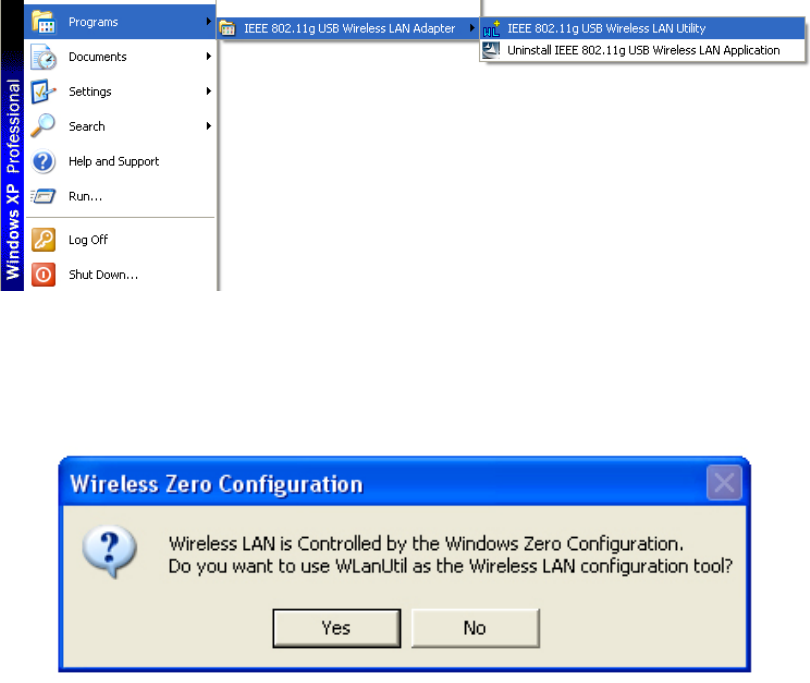Open IEEE 802.11g USB Wireless LAN Adapter submenu
This screenshot has width=810, height=683.
pyautogui.click(x=348, y=28)
